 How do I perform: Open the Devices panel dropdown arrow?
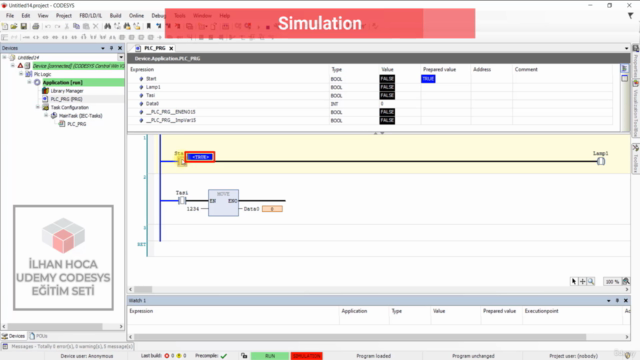click(103, 48)
